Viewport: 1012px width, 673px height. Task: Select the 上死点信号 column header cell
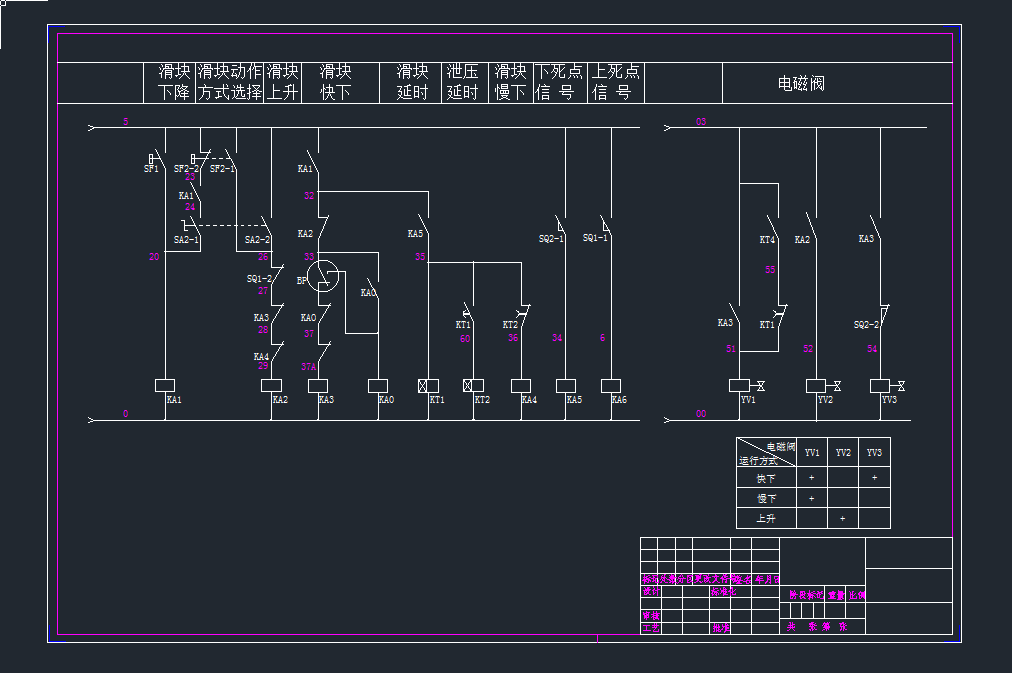(x=616, y=82)
